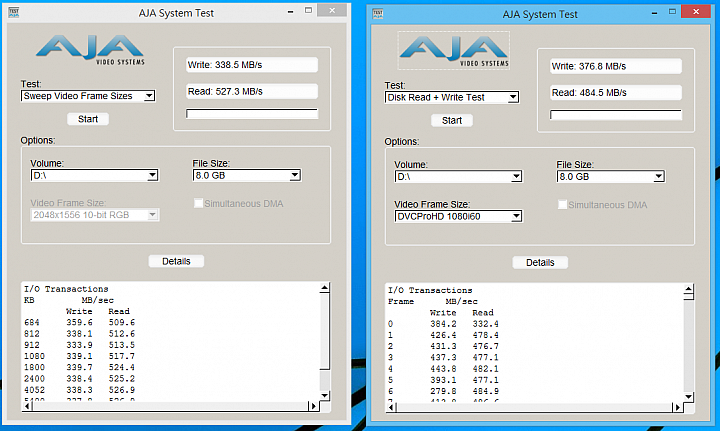Screen dimensions: 720x431
Task: Click the disabled 2048x1556 10-bit RGB dropdown
Action: pyautogui.click(x=95, y=215)
